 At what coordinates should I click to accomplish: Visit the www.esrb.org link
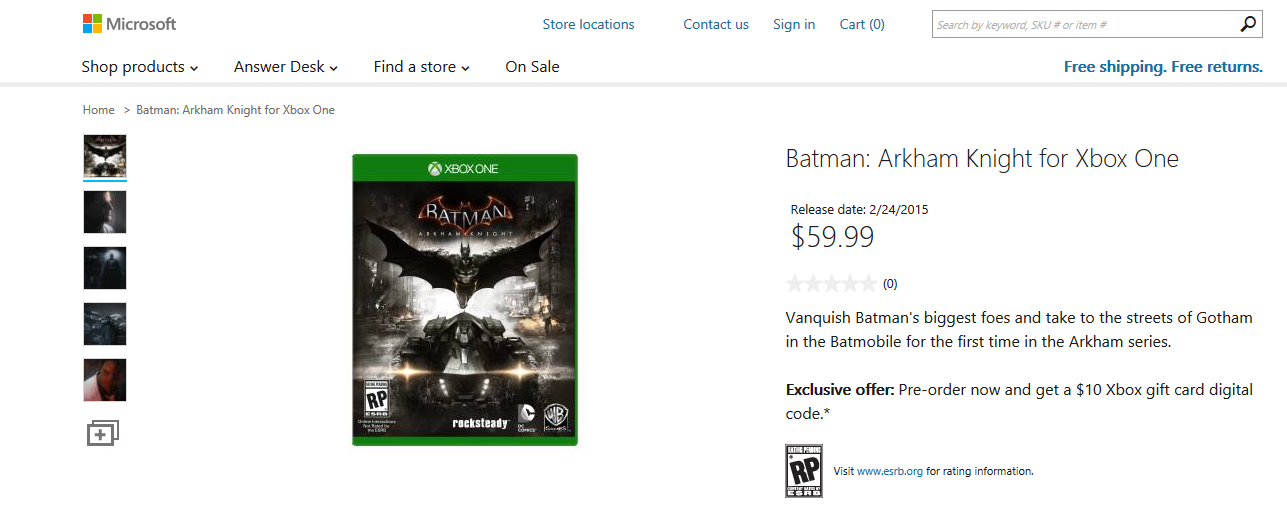click(890, 471)
